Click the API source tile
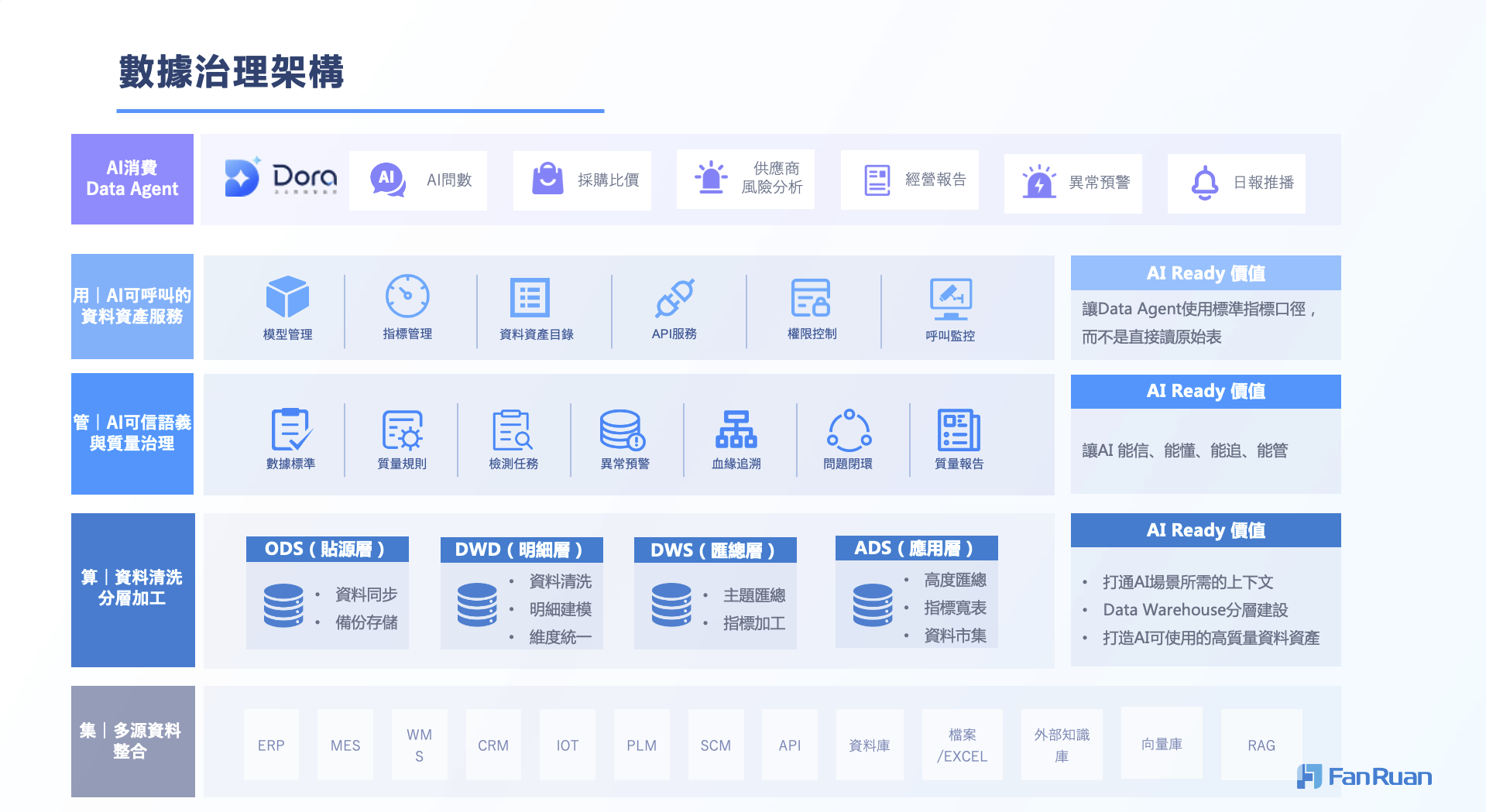The image size is (1486, 812). (x=790, y=745)
